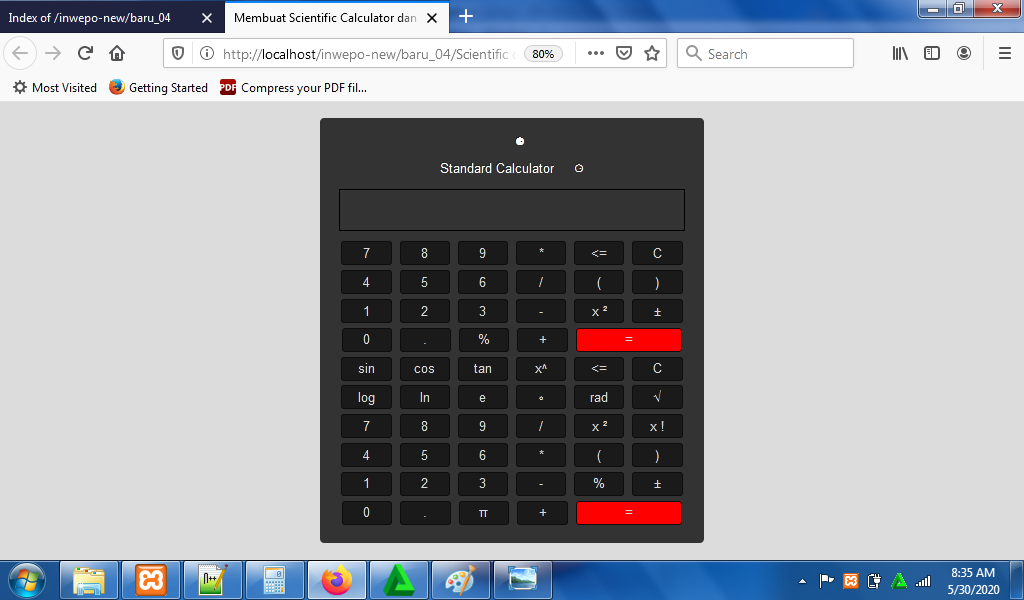Image resolution: width=1024 pixels, height=600 pixels.
Task: Open the Paint taskbar icon
Action: click(x=461, y=580)
